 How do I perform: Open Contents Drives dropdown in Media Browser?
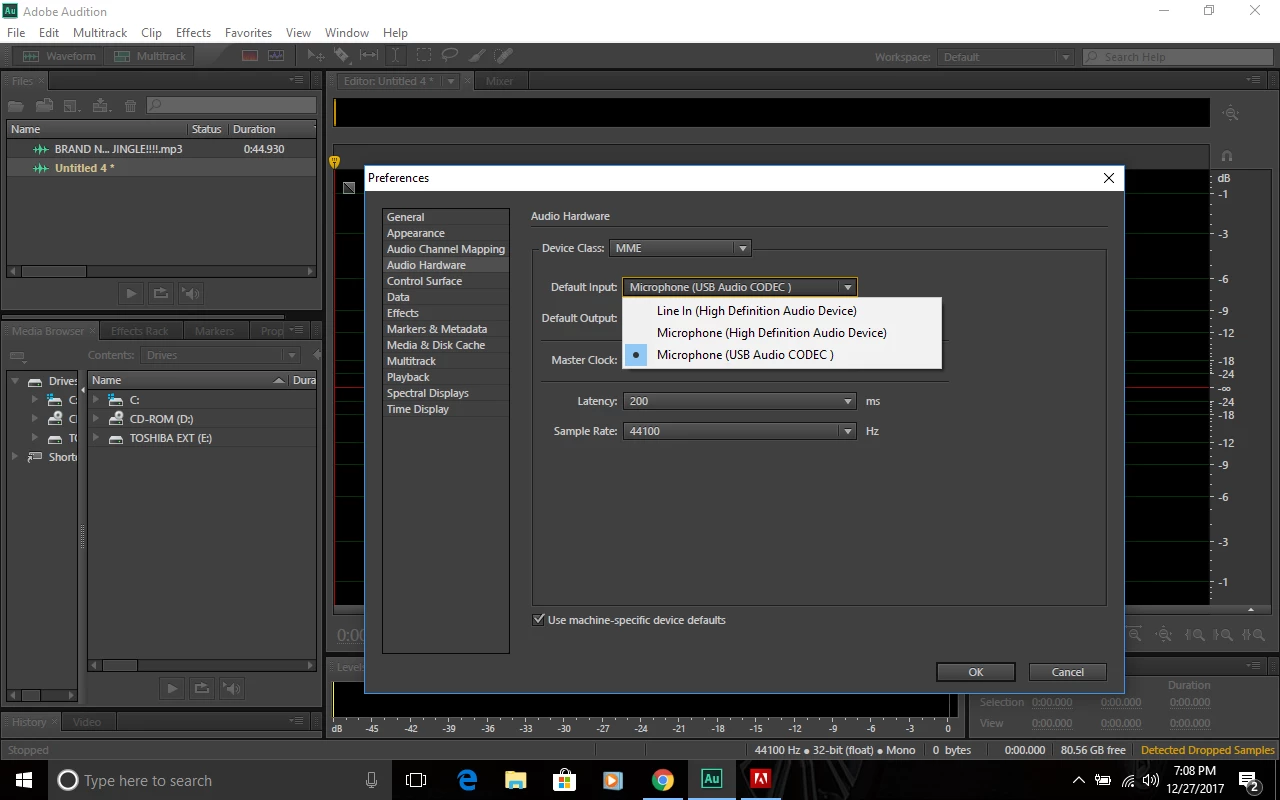[220, 355]
